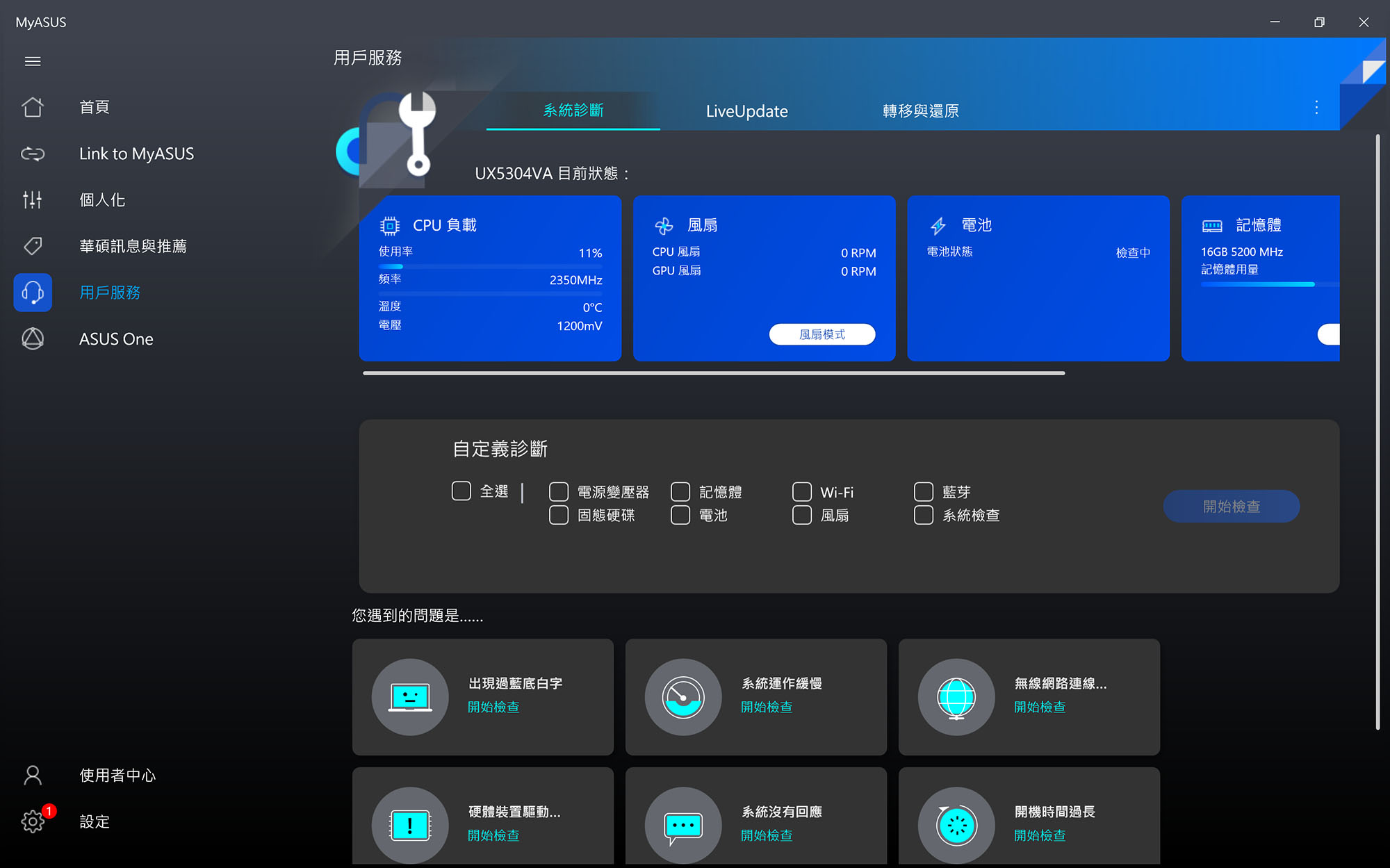Screen dimensions: 1390x868
Task: Open ASUS One sidebar item
Action: (116, 339)
